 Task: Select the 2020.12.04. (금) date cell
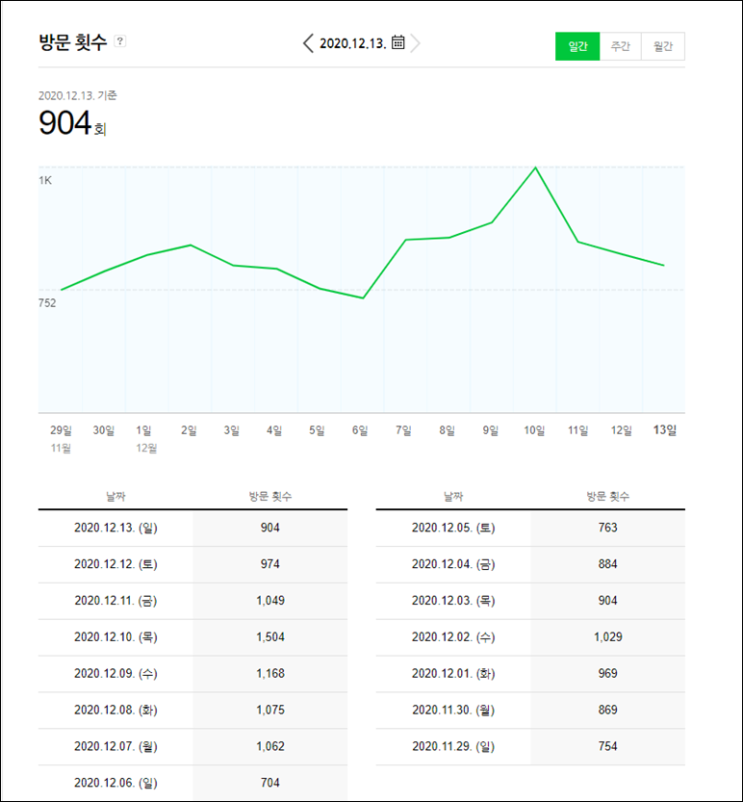(x=453, y=564)
